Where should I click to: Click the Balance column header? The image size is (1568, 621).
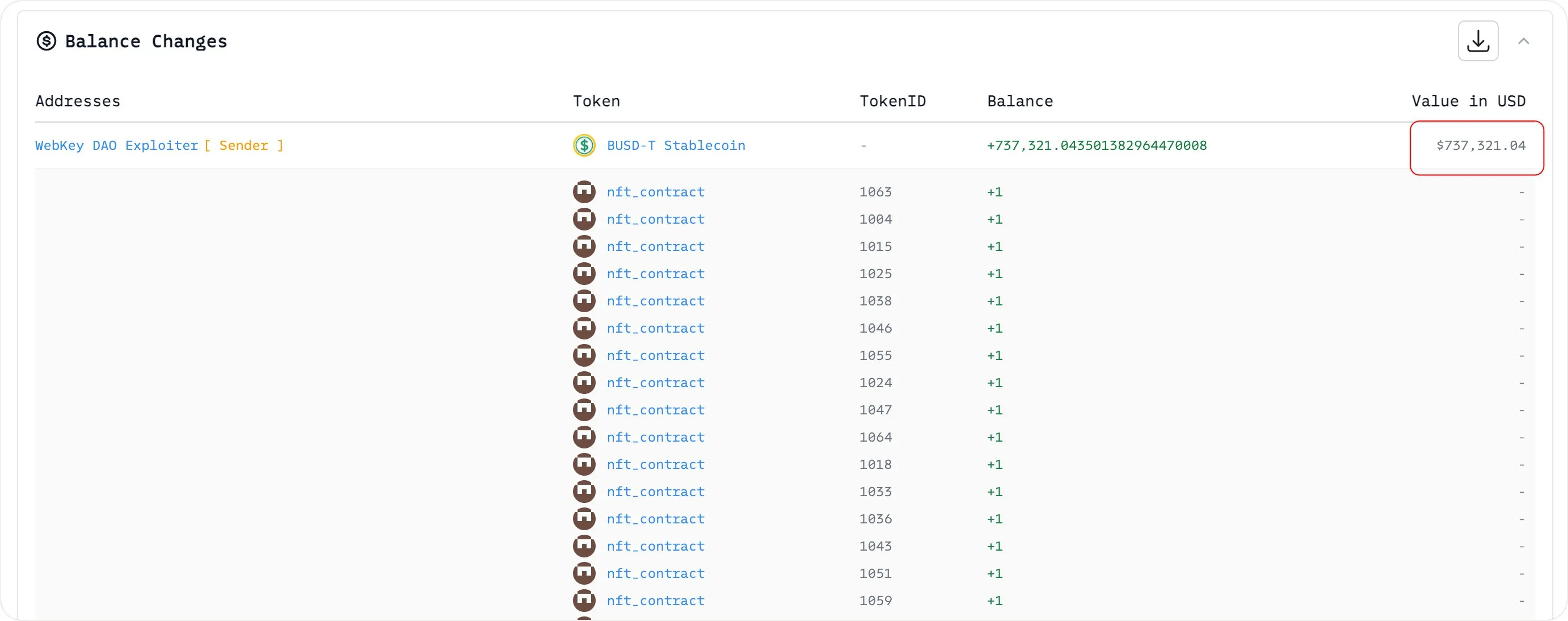click(1019, 101)
